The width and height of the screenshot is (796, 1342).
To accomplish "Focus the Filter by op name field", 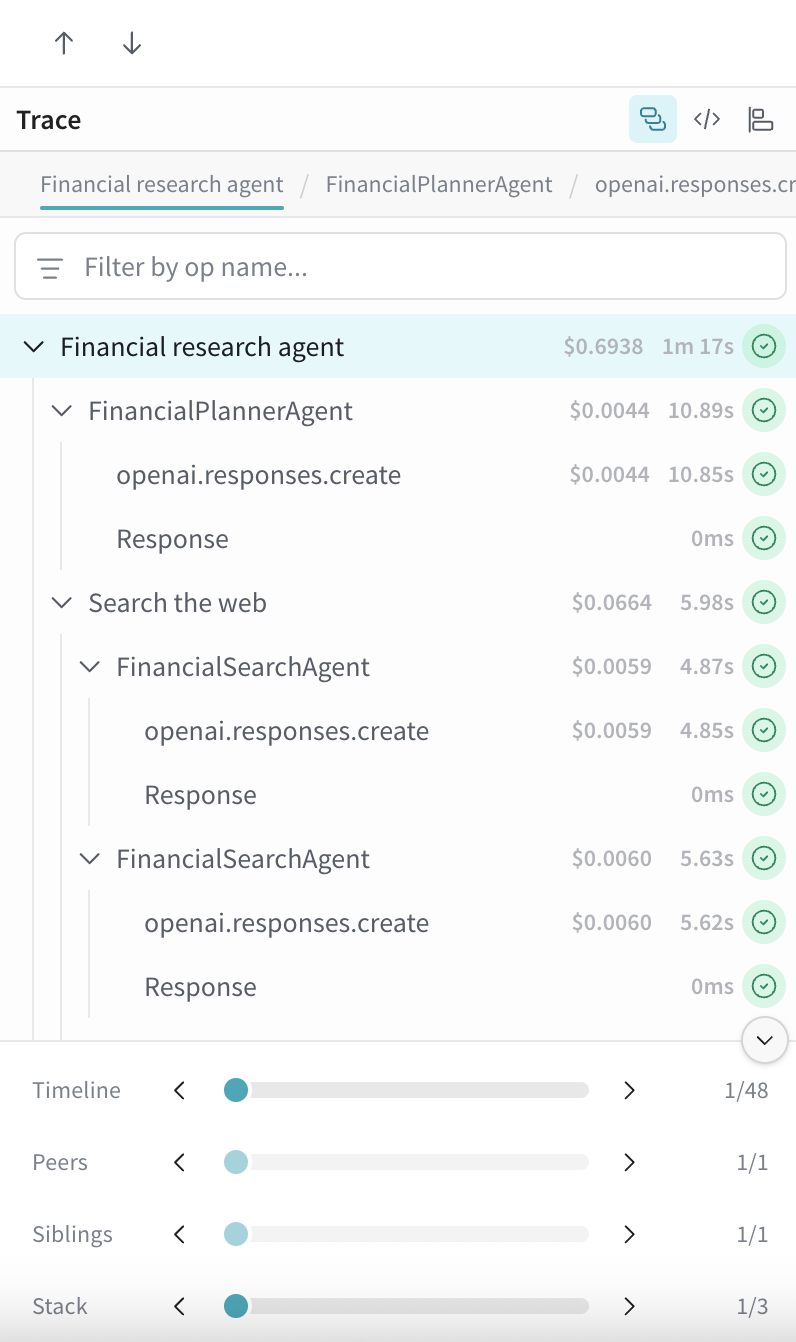I will (x=400, y=267).
